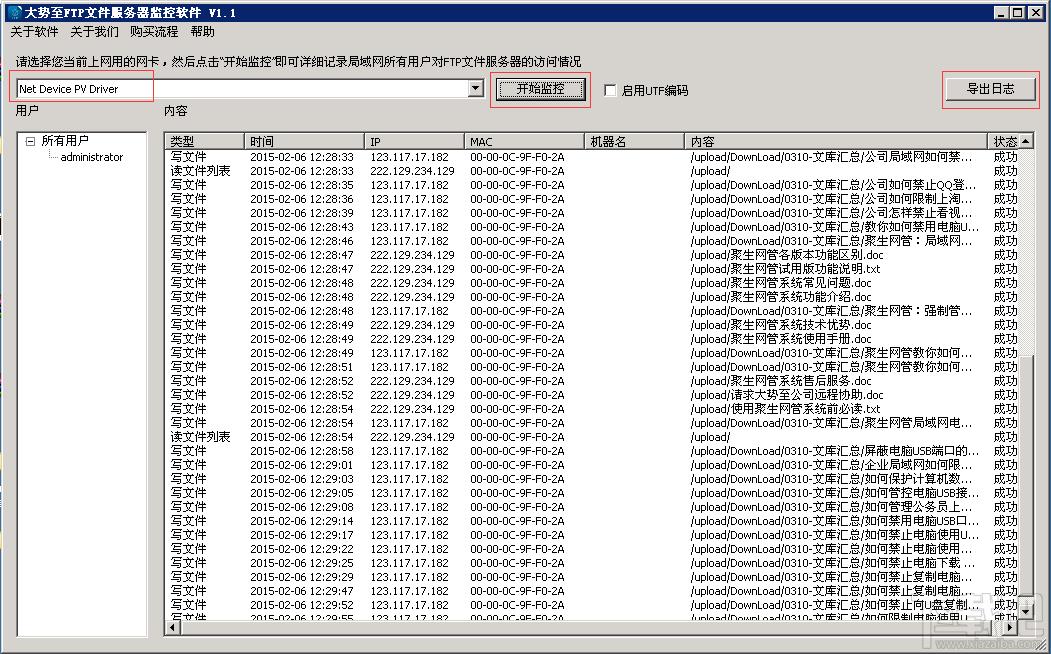Screen dimensions: 1051x654
Task: Sort by the 时间 column header
Action: click(x=304, y=142)
